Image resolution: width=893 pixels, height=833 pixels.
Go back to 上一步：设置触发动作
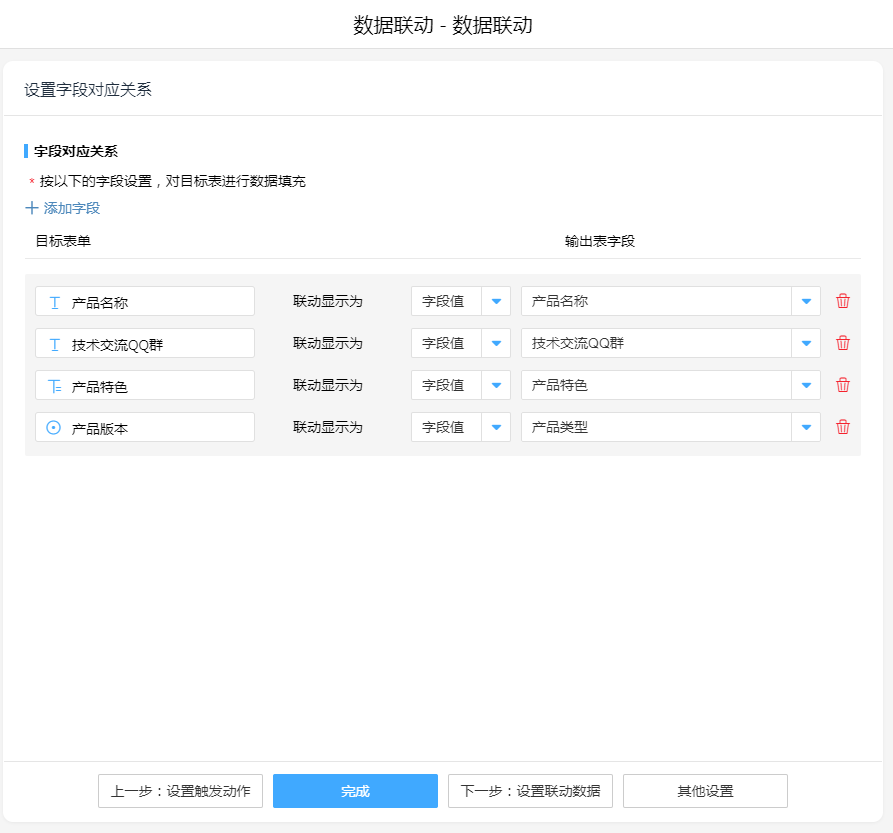click(x=180, y=791)
